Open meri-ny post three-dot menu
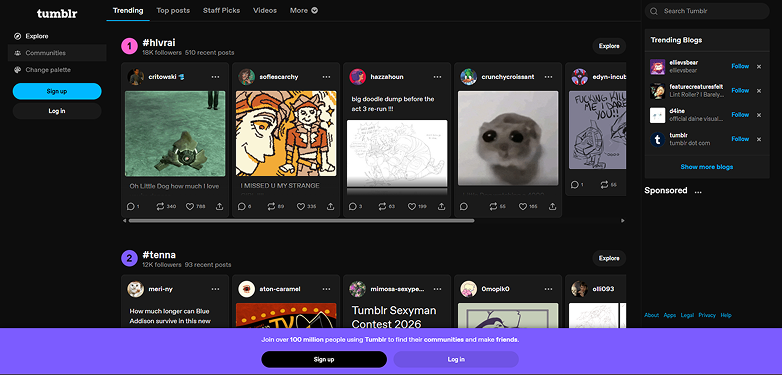This screenshot has width=782, height=375. click(x=215, y=289)
